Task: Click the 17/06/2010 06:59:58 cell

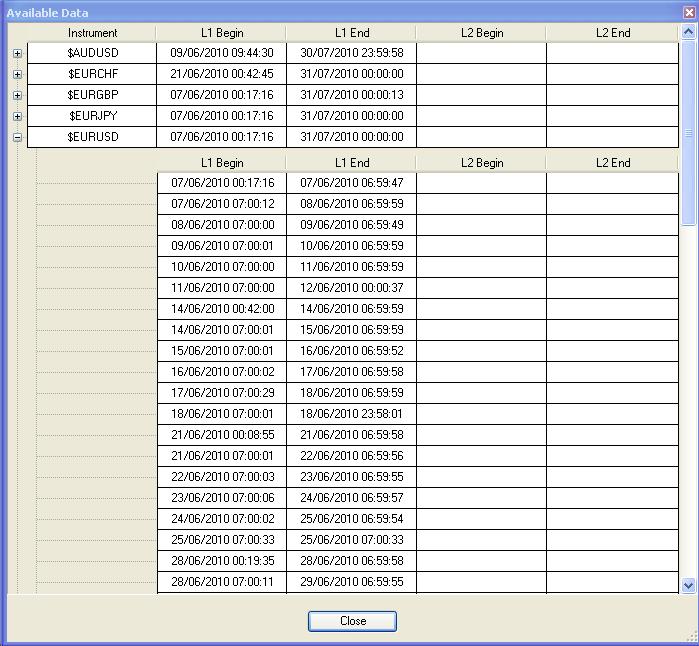Action: (x=352, y=372)
